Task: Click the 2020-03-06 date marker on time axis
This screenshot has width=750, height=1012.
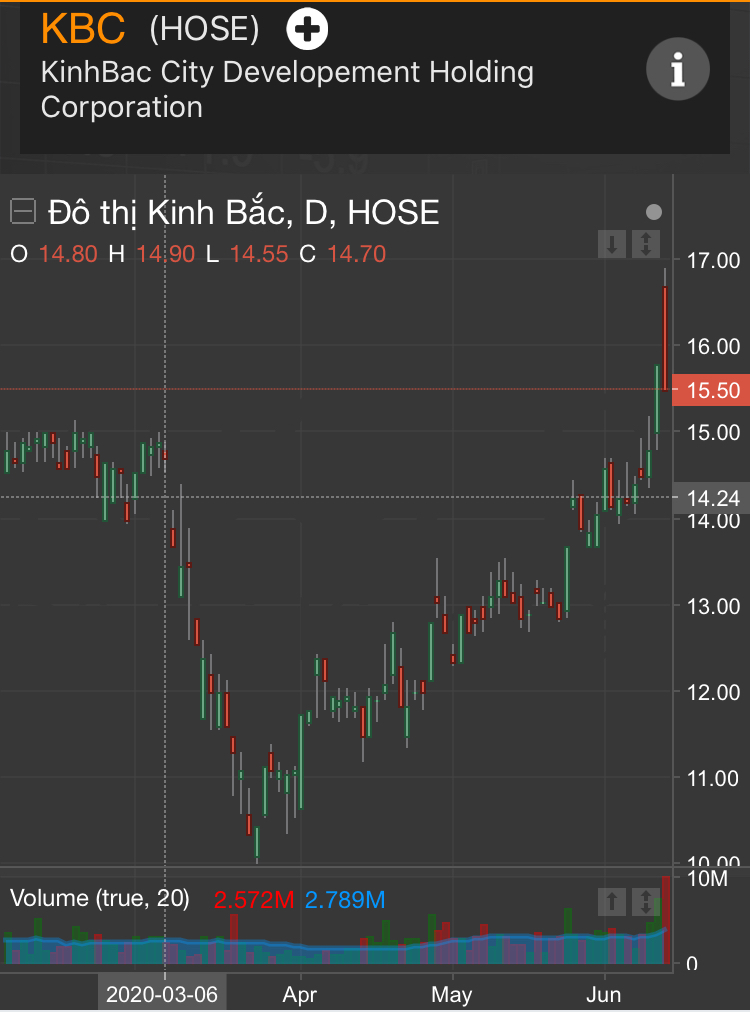Action: [x=162, y=995]
